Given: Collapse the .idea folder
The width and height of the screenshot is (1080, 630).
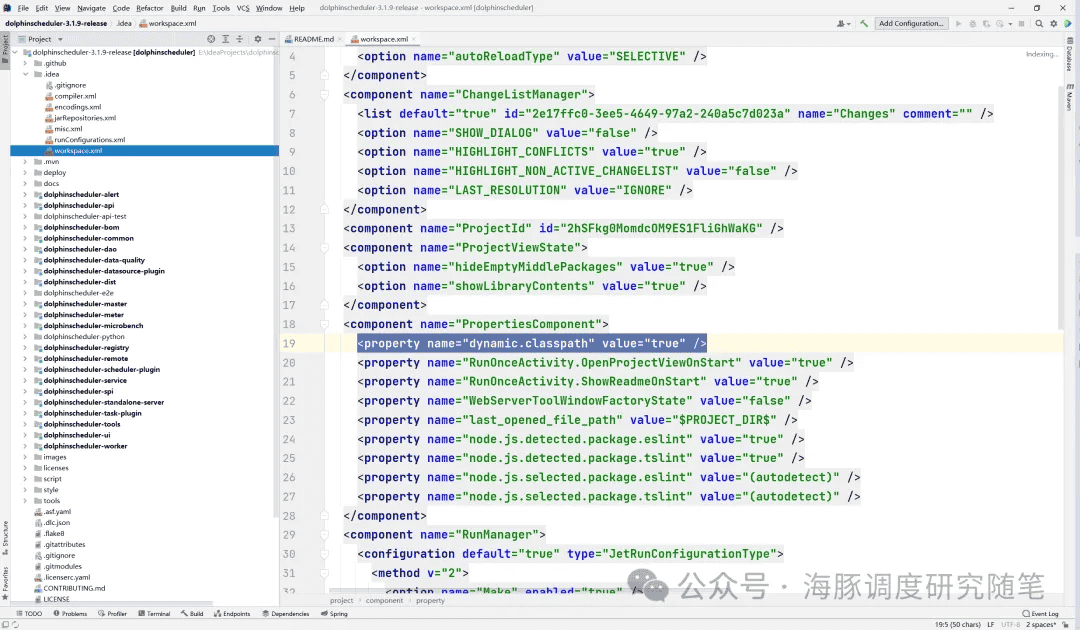Looking at the screenshot, I should click(25, 74).
